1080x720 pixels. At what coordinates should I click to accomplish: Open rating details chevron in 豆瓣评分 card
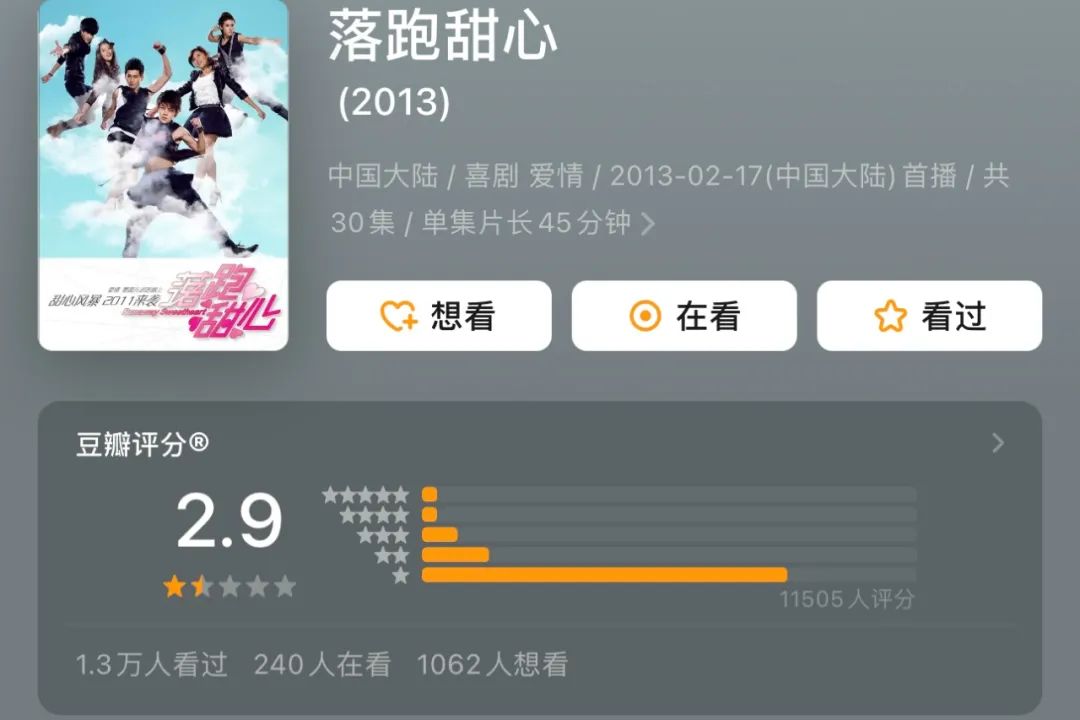point(997,443)
